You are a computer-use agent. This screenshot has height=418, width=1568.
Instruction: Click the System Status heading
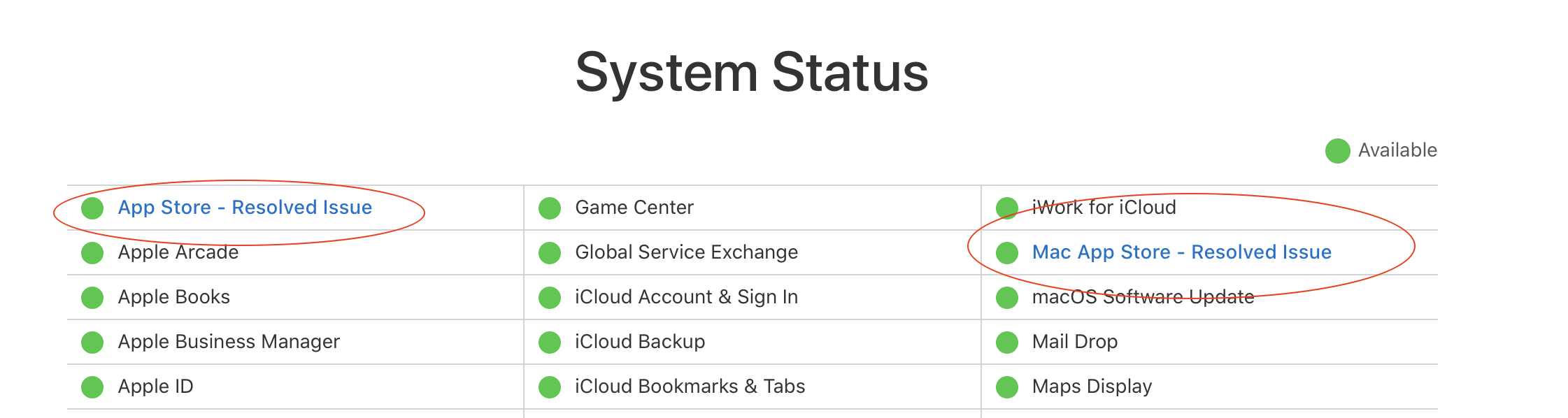tap(752, 72)
